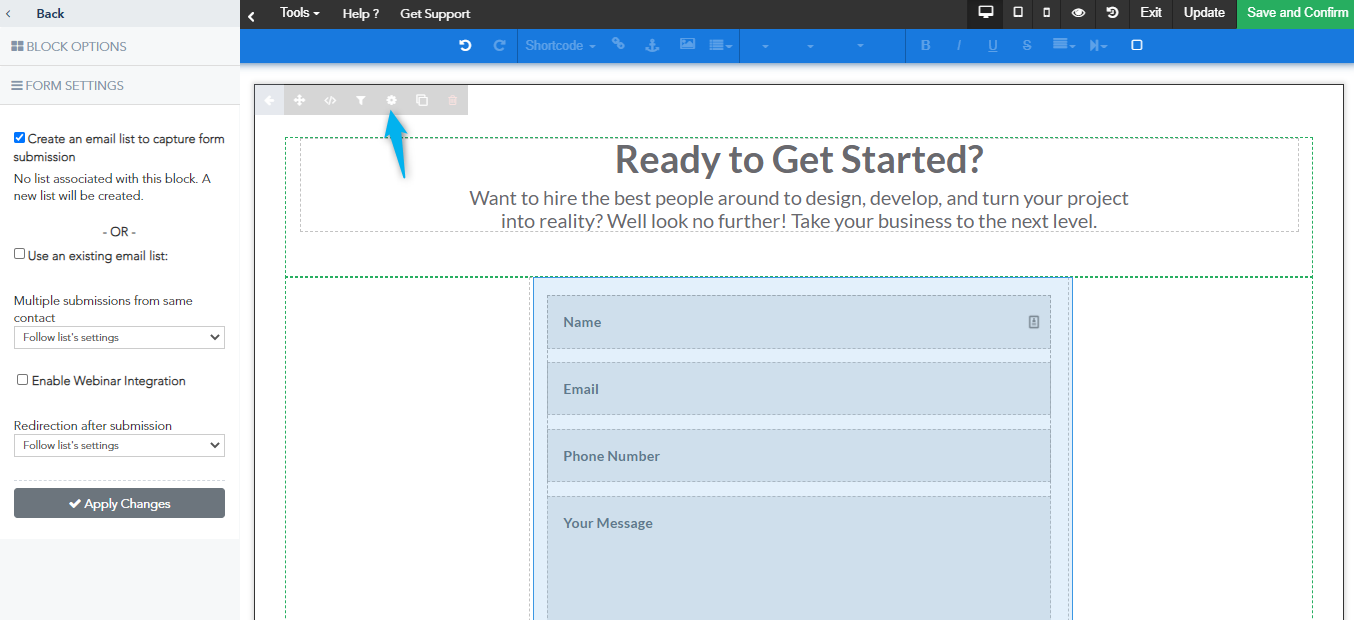Image resolution: width=1354 pixels, height=620 pixels.
Task: Open third blank dropdown in blue toolbar
Action: (860, 45)
